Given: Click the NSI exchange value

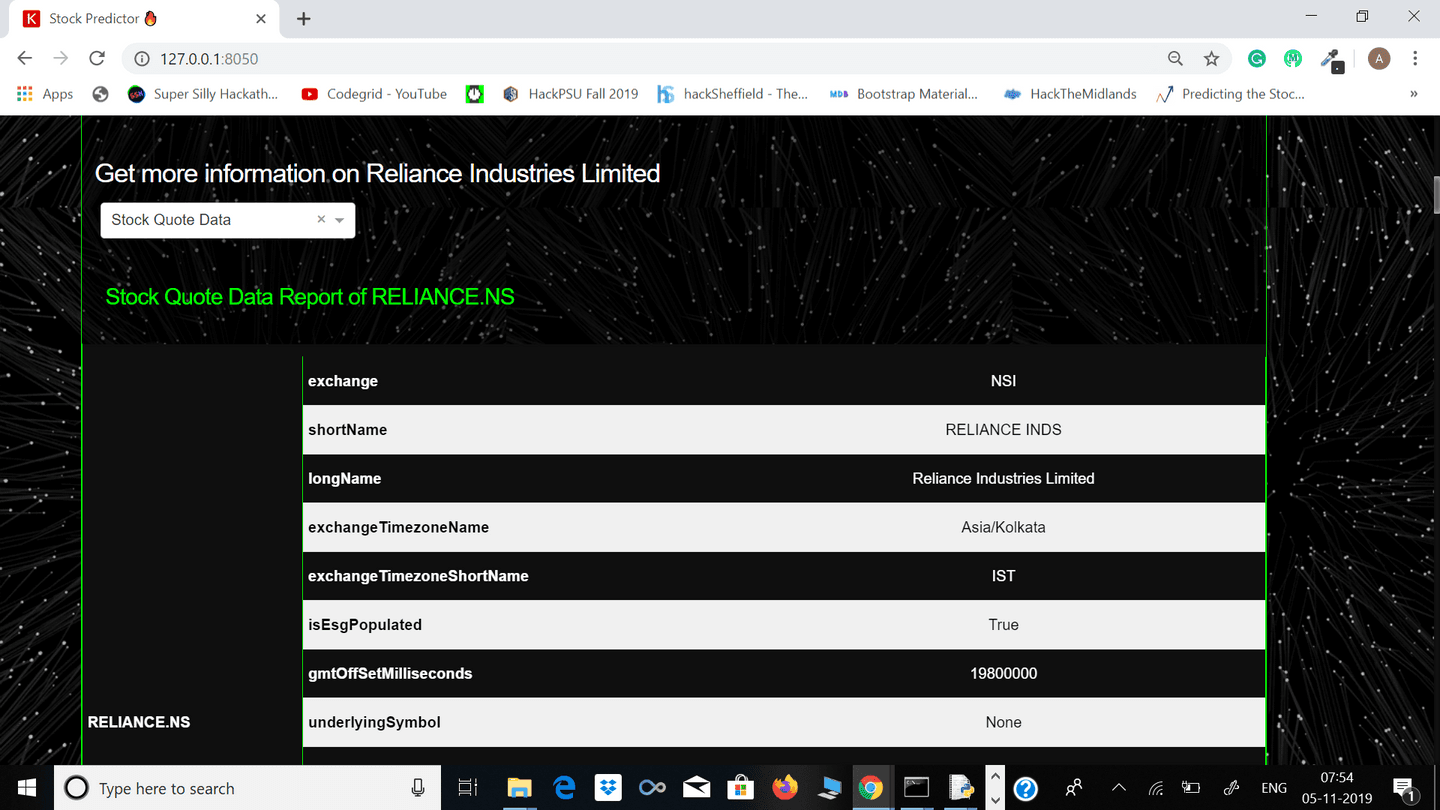Looking at the screenshot, I should [x=1003, y=381].
